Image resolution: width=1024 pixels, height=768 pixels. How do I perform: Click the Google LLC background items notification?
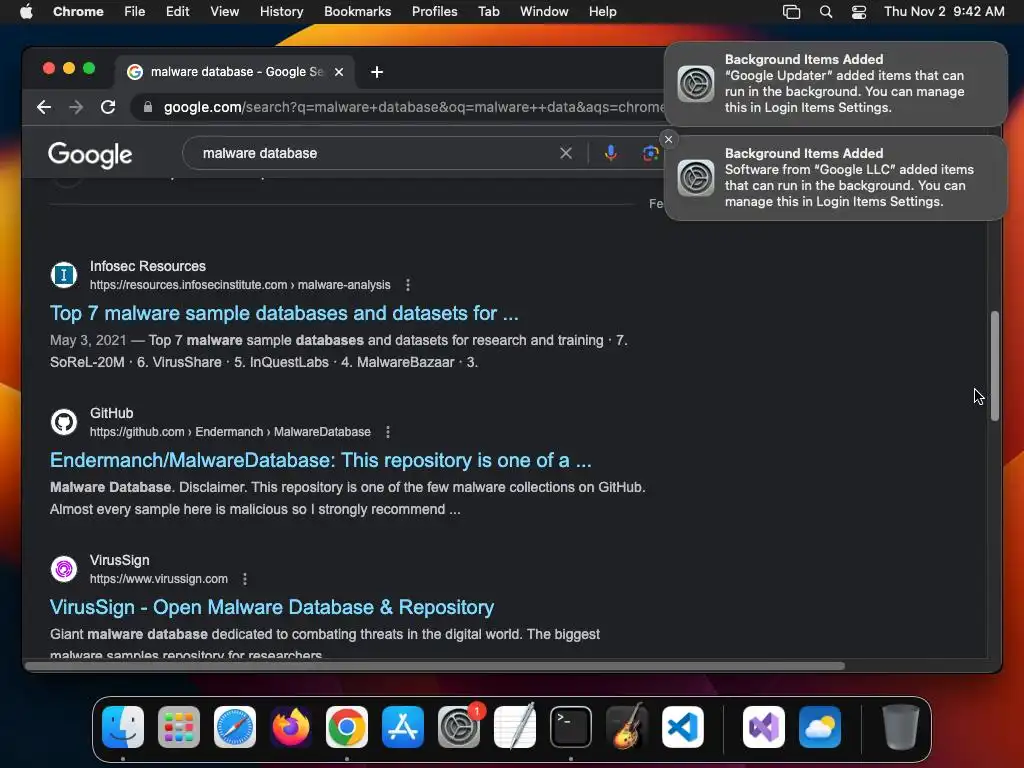(835, 178)
